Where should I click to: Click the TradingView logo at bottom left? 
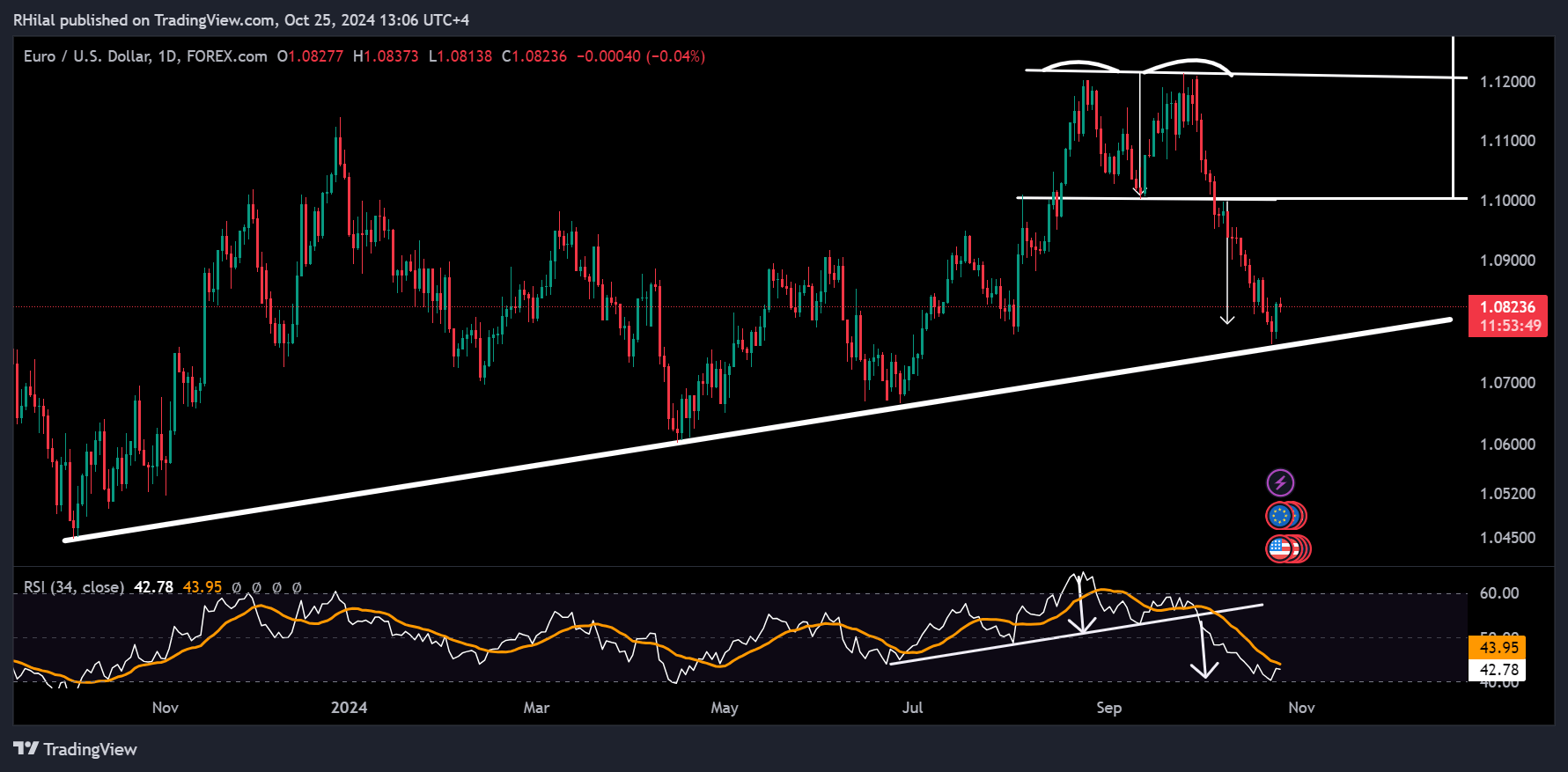tap(76, 749)
